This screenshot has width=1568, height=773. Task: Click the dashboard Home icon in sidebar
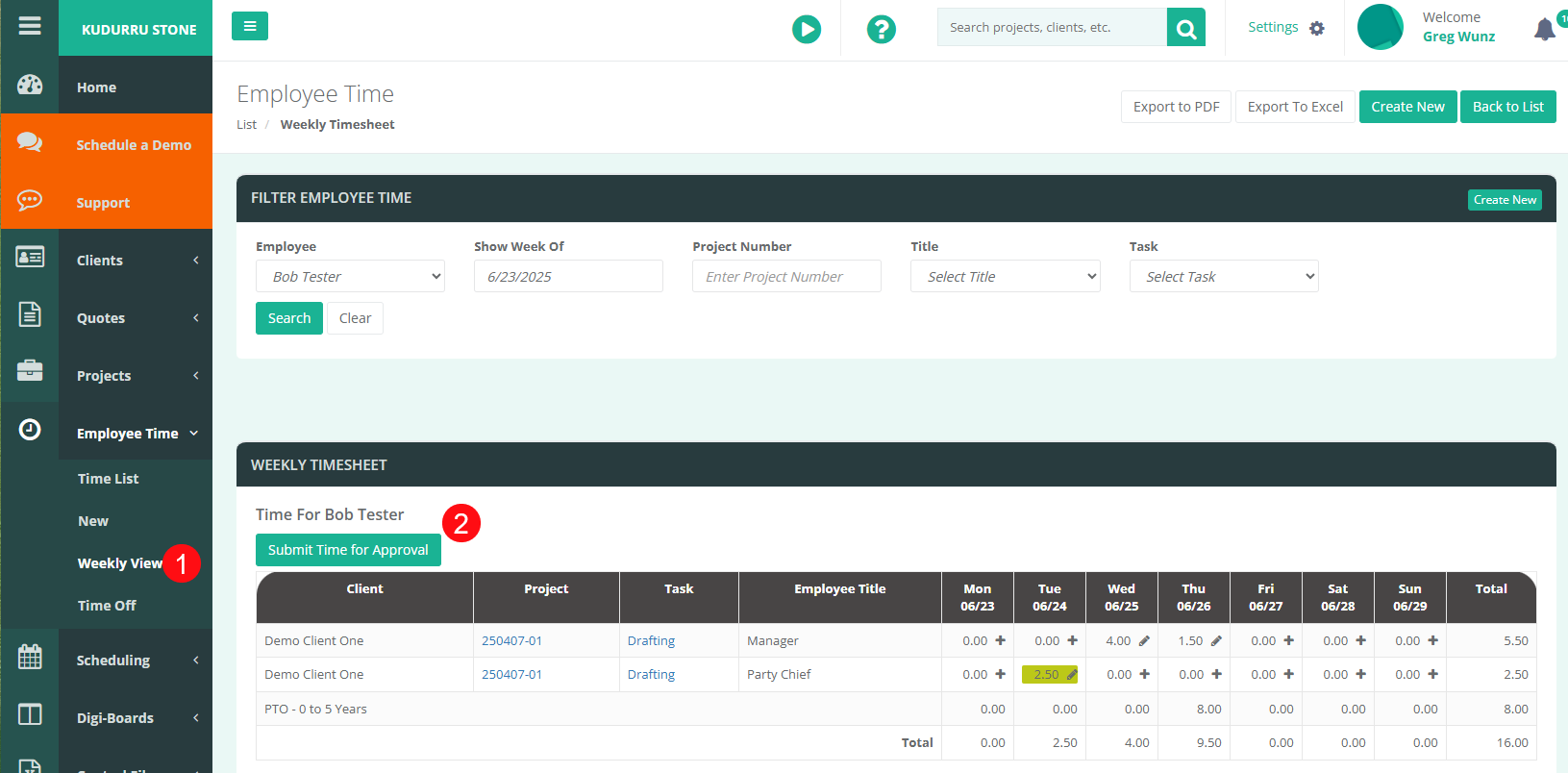click(x=30, y=86)
